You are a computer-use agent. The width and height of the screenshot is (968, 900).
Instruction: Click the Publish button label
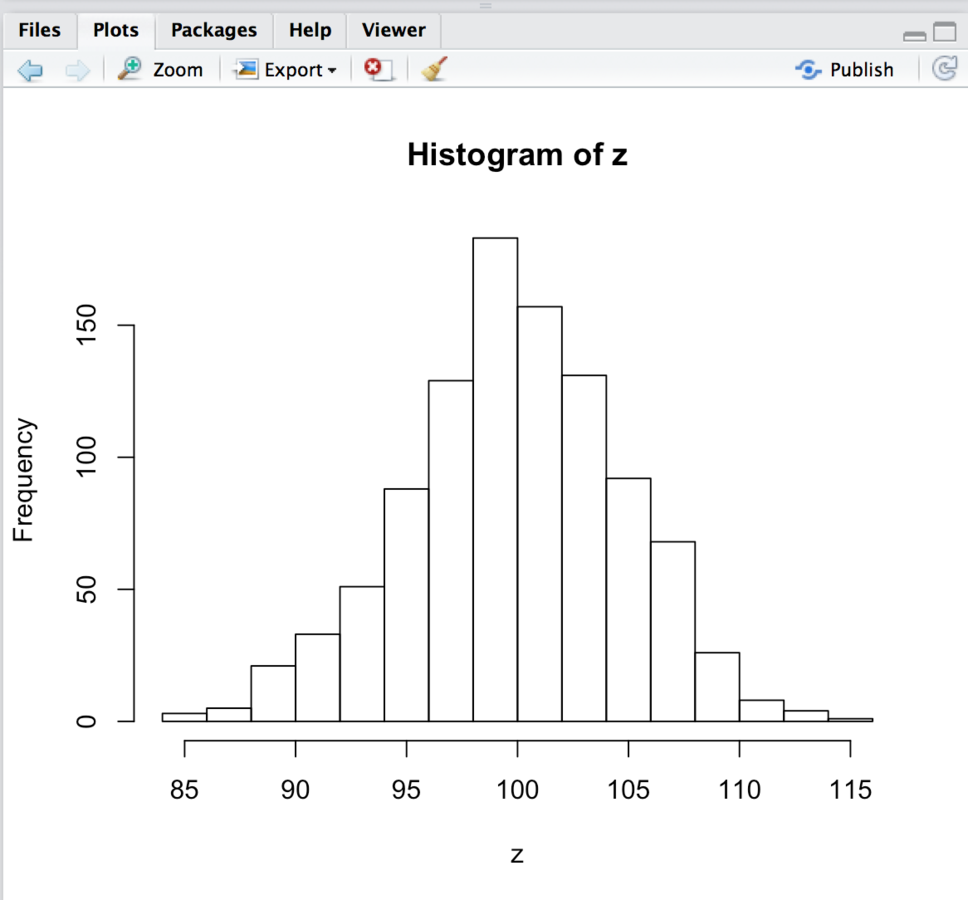[x=862, y=70]
